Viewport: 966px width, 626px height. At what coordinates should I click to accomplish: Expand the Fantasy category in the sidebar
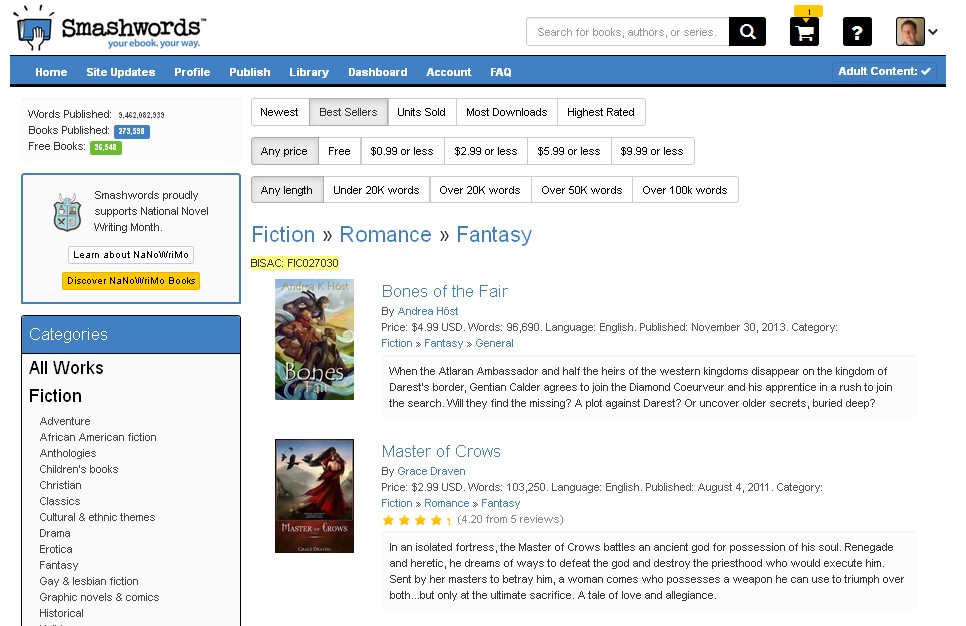tap(57, 565)
